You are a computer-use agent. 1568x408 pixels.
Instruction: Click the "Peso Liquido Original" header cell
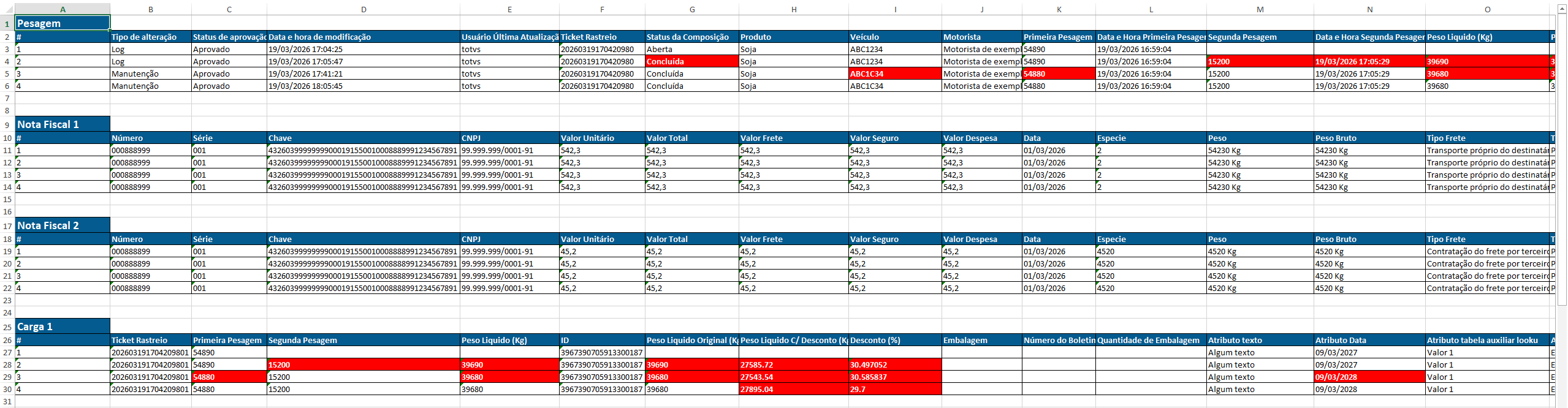692,340
